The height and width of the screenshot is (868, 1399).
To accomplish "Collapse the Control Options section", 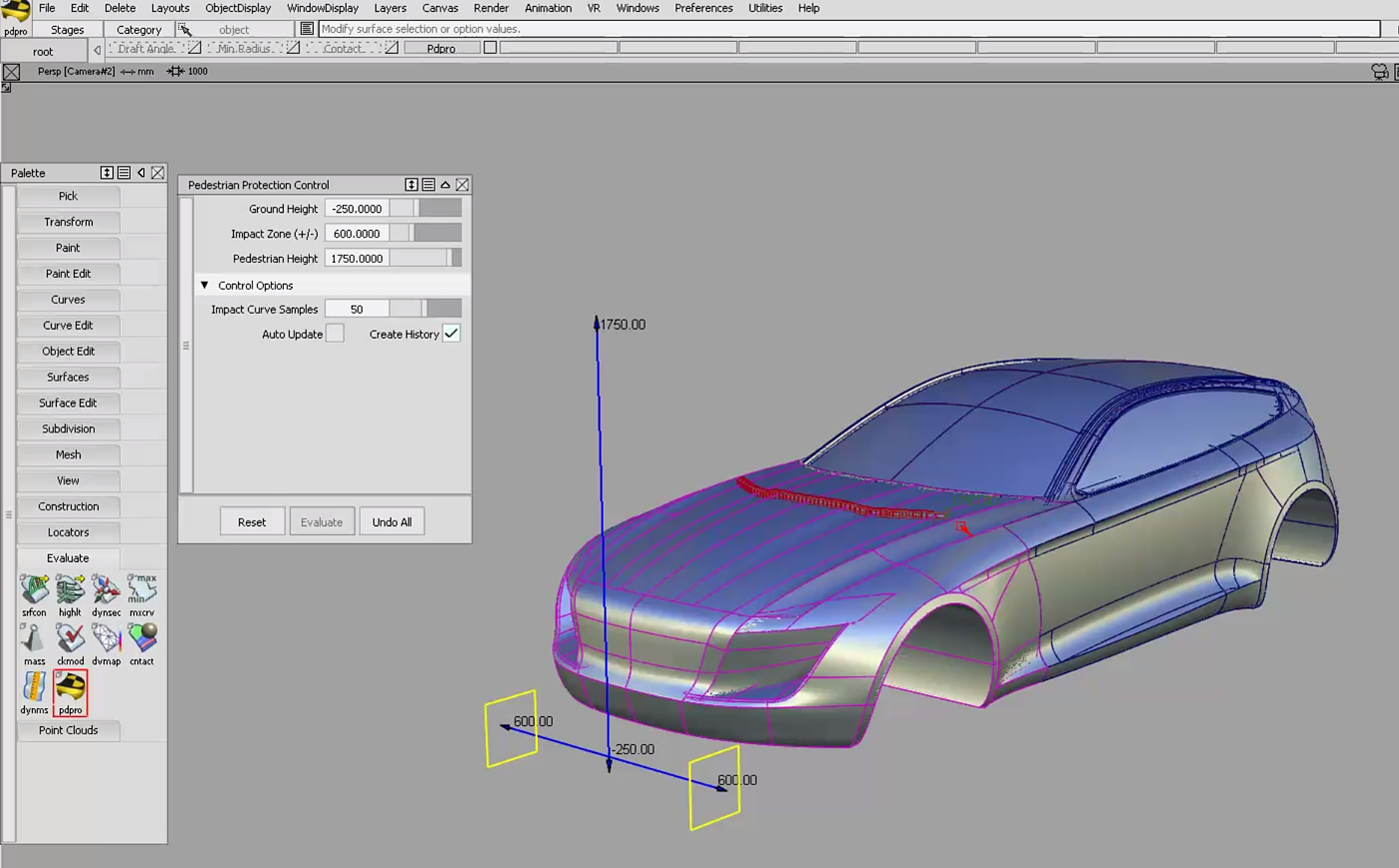I will click(205, 286).
